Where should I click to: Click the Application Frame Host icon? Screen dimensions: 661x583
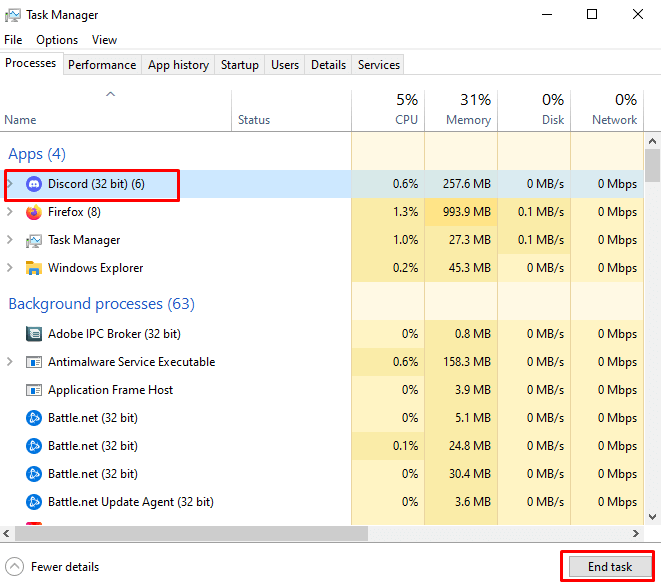[34, 390]
